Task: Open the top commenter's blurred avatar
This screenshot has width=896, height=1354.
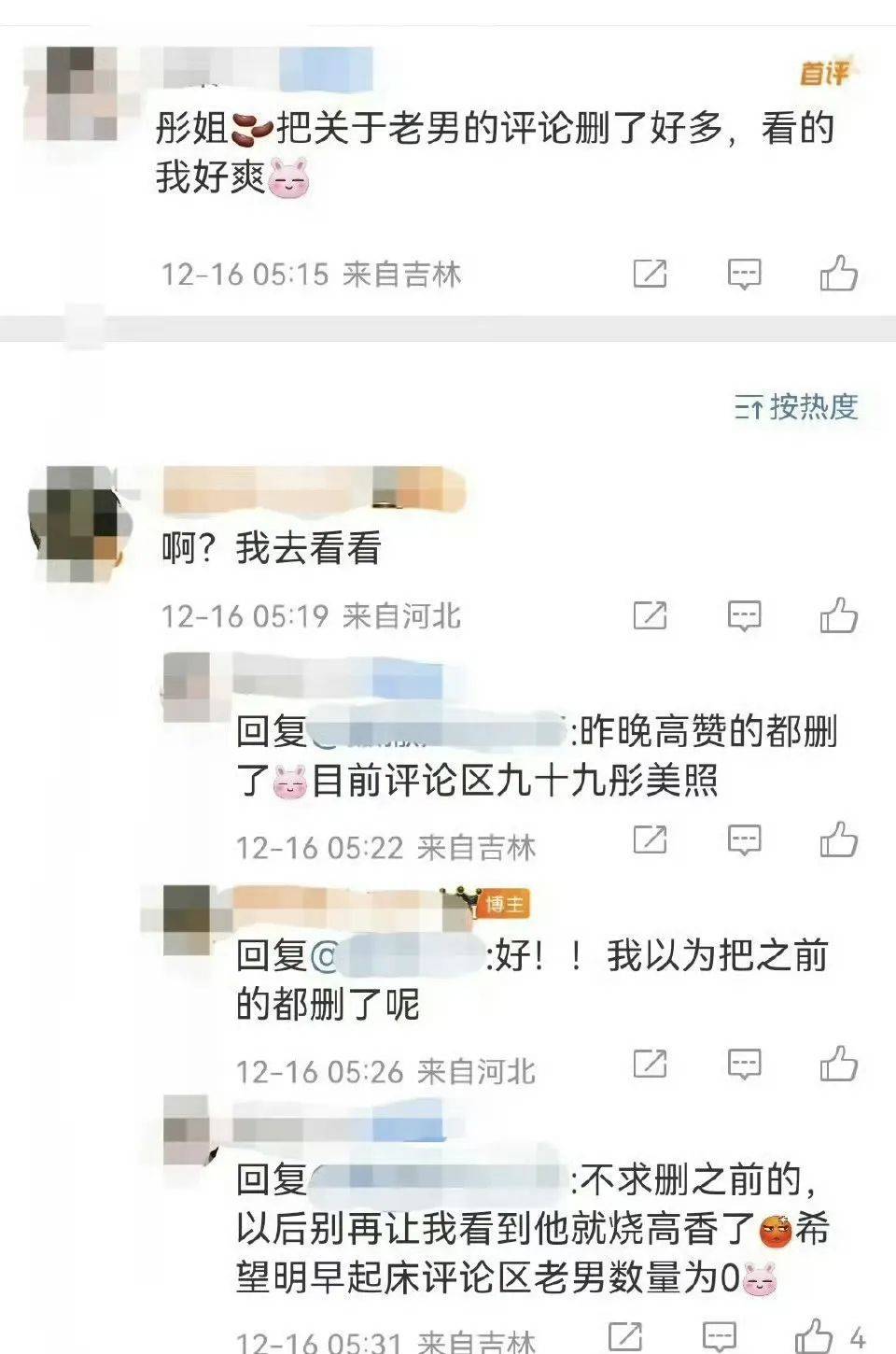Action: [71, 92]
